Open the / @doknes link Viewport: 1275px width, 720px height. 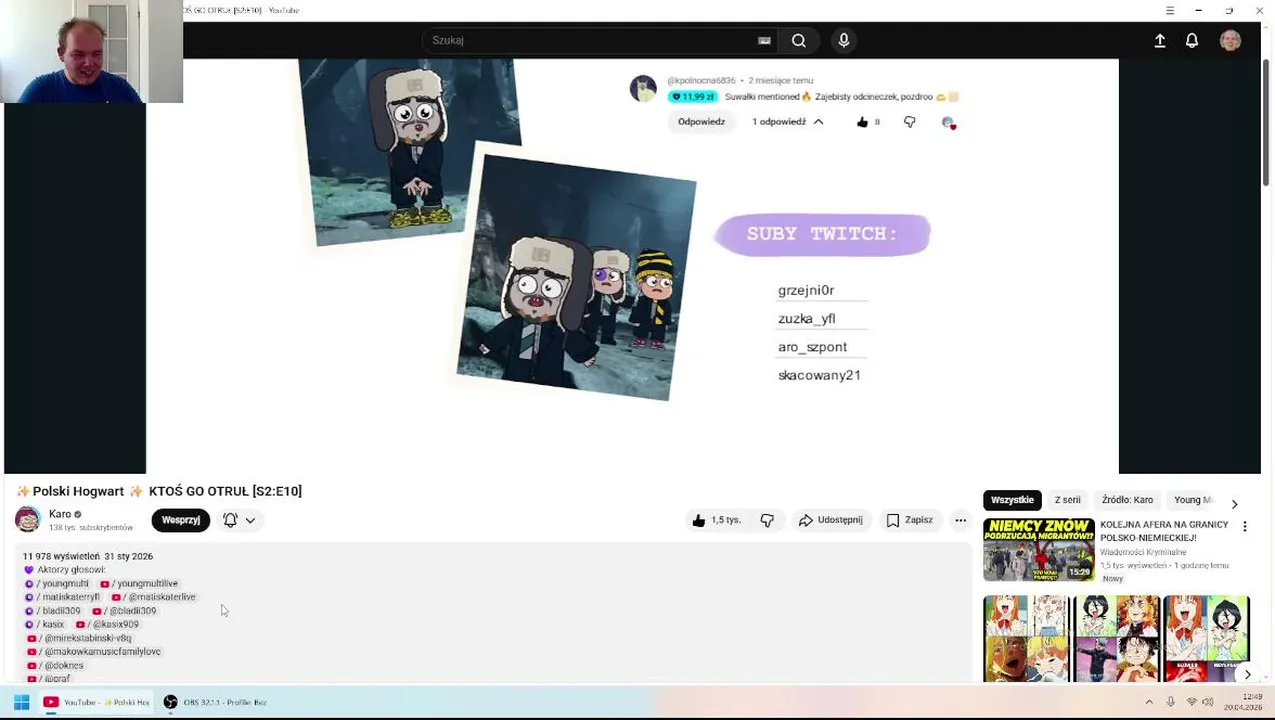[56, 665]
